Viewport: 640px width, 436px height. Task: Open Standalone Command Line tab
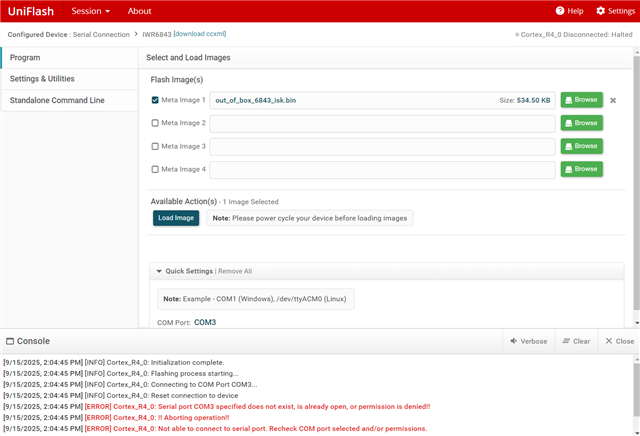pyautogui.click(x=69, y=100)
